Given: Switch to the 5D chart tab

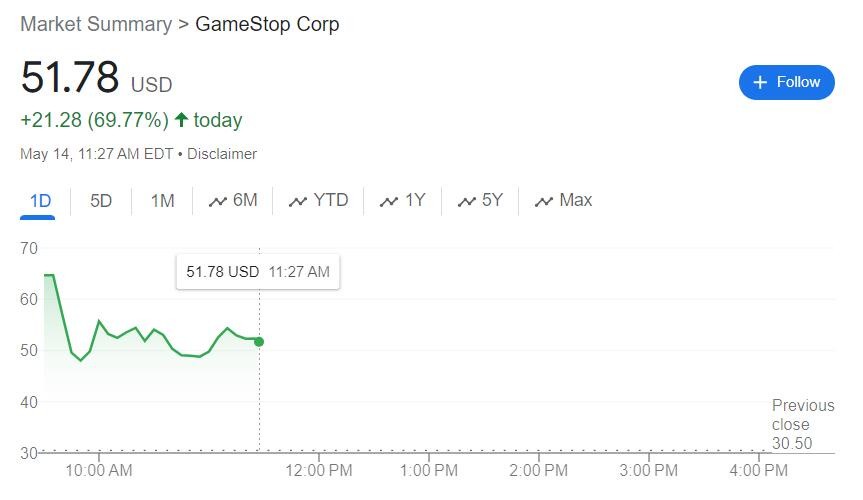Looking at the screenshot, I should tap(101, 201).
